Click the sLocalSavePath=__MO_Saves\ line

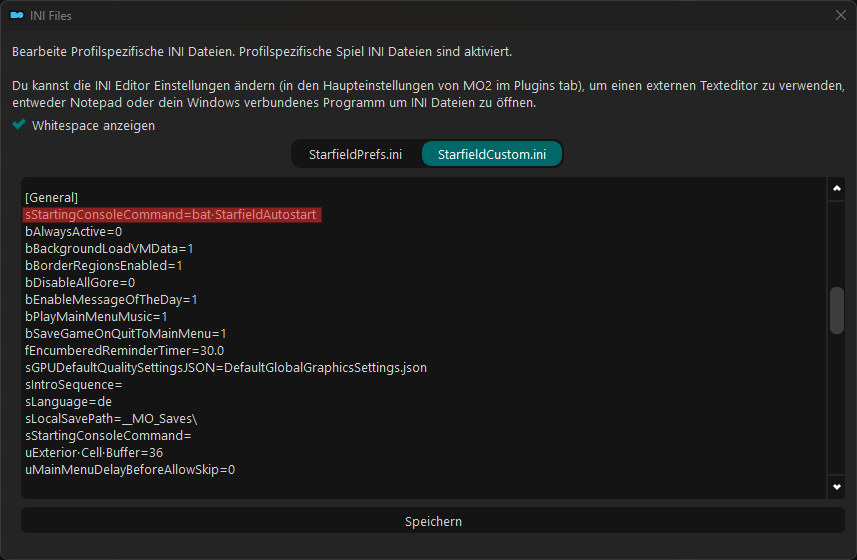click(111, 418)
